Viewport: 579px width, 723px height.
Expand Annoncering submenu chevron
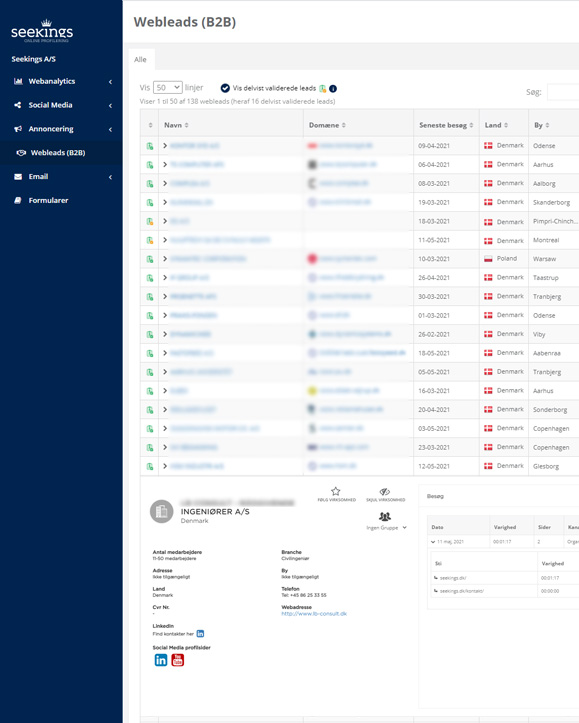point(110,130)
